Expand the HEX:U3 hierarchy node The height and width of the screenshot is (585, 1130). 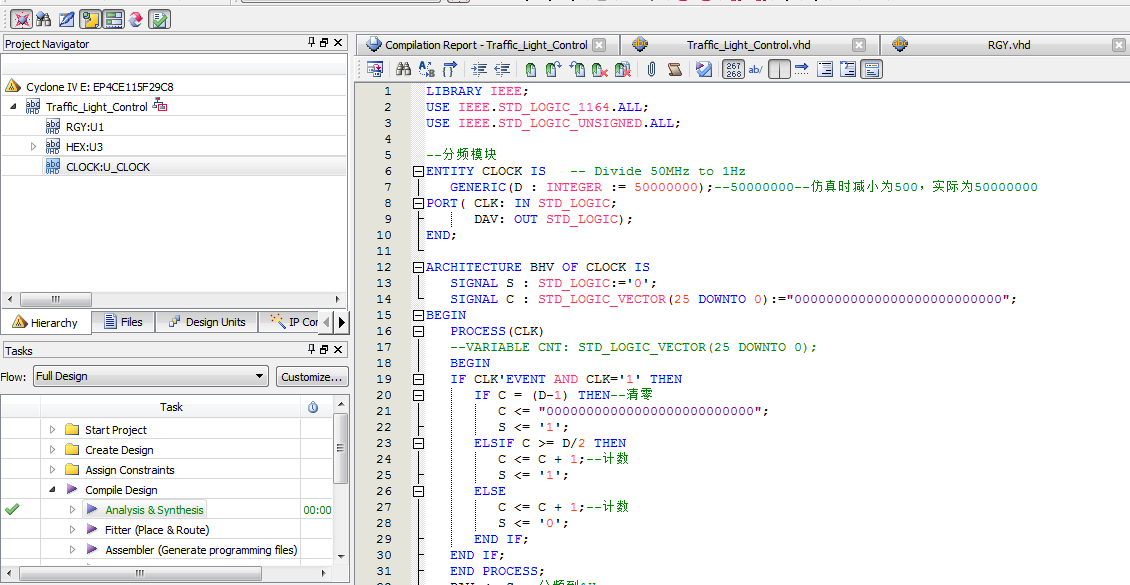[x=33, y=146]
